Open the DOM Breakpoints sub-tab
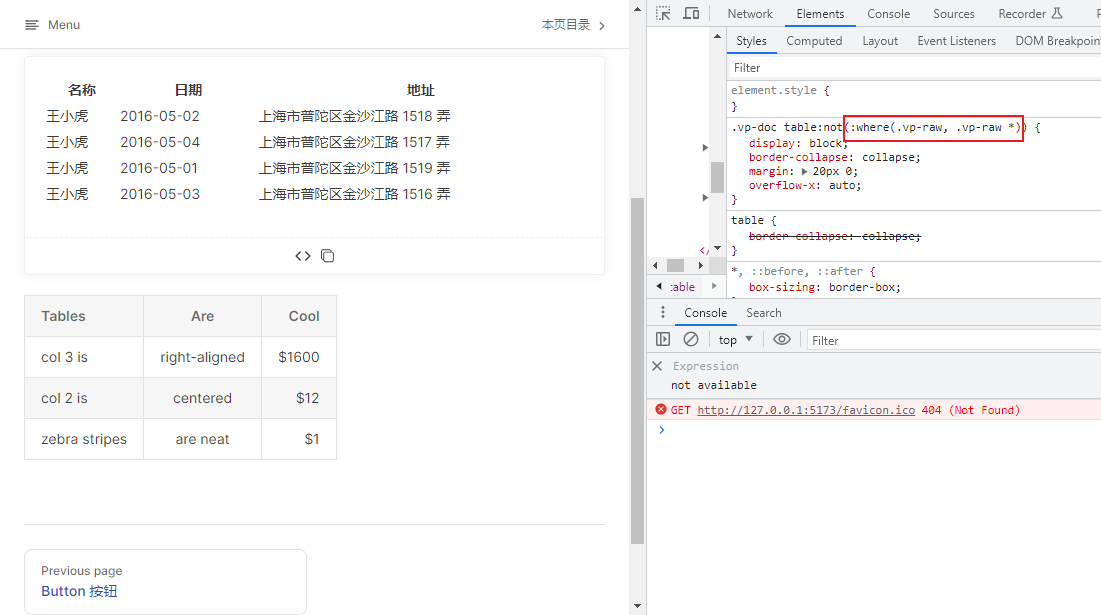This screenshot has height=615, width=1101. pyautogui.click(x=1057, y=41)
